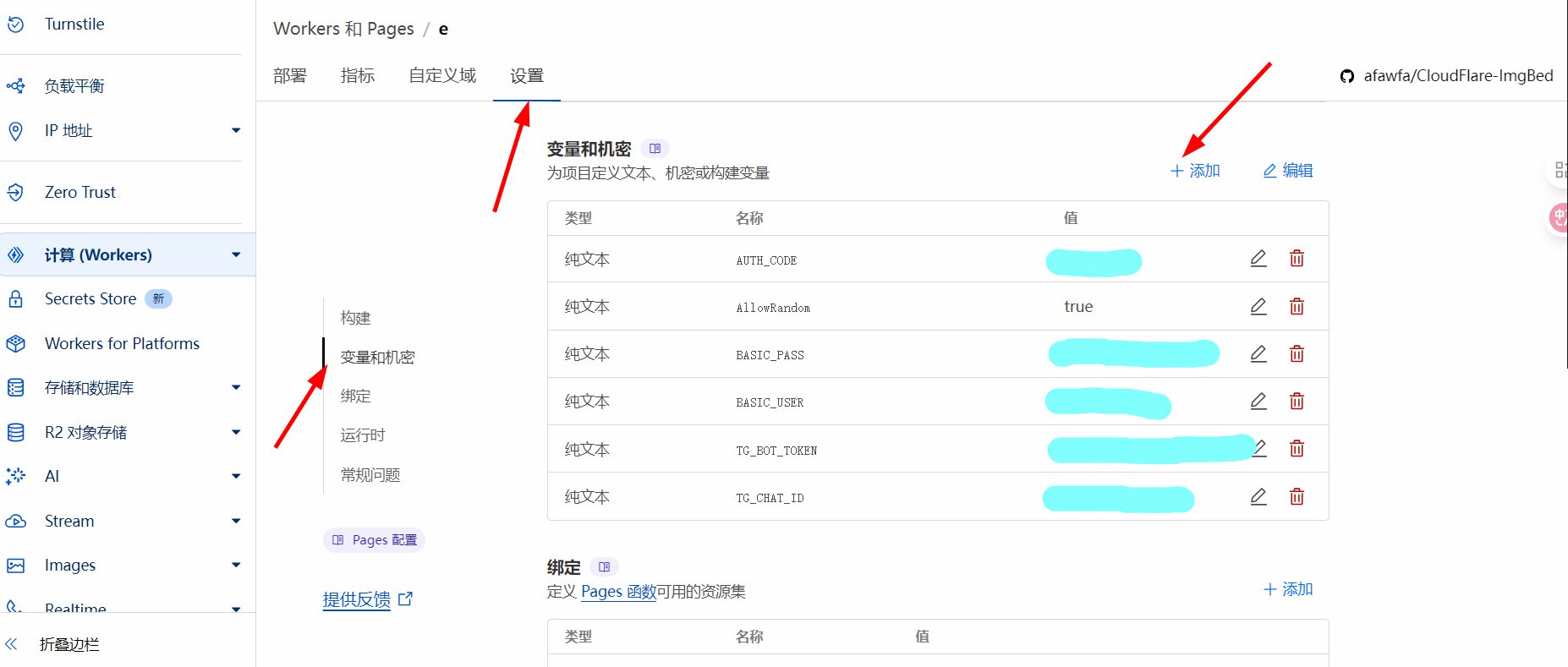Image resolution: width=1568 pixels, height=667 pixels.
Task: Edit the AUTH_CODE variable pencil icon
Action: click(1258, 259)
